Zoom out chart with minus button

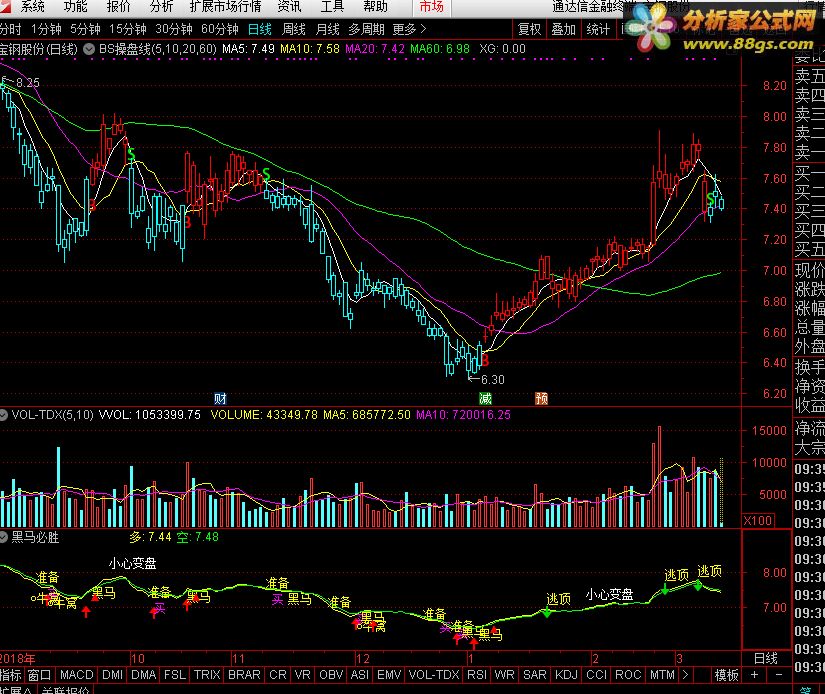tap(779, 675)
